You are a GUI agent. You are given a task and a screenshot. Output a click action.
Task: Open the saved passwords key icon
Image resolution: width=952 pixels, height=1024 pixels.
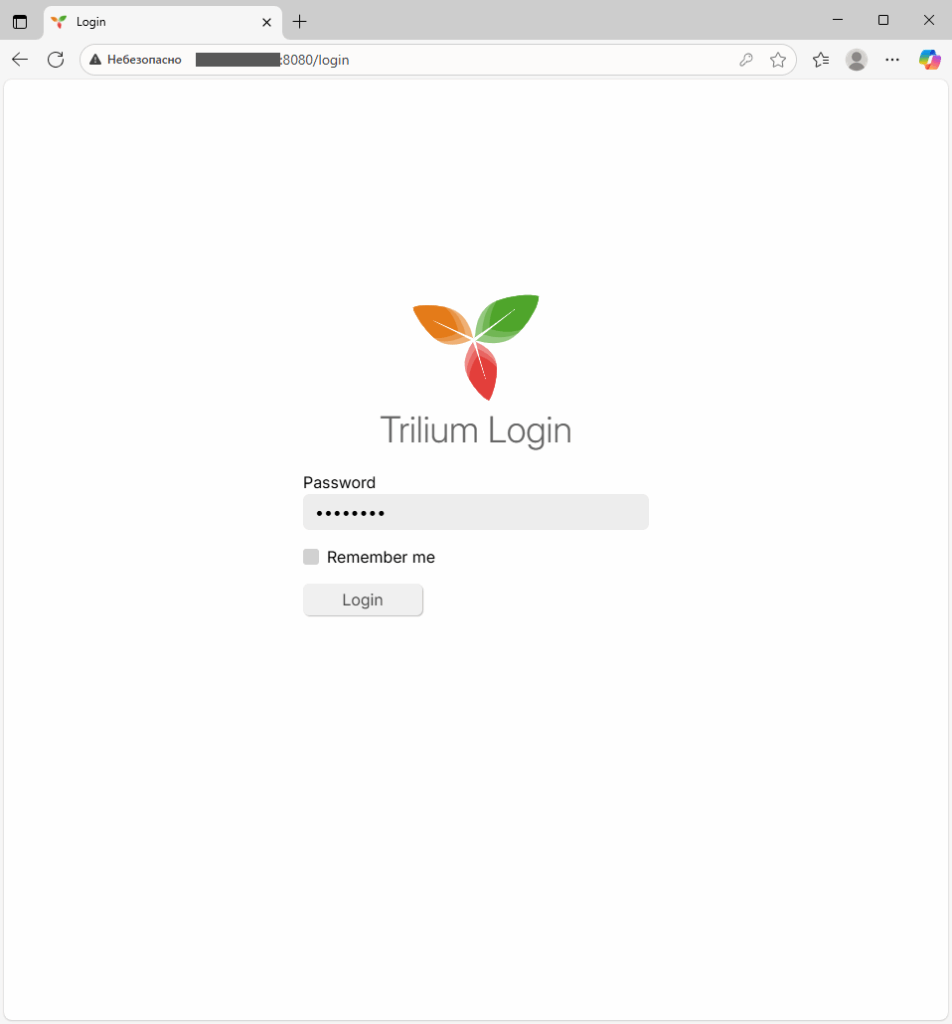(x=746, y=60)
